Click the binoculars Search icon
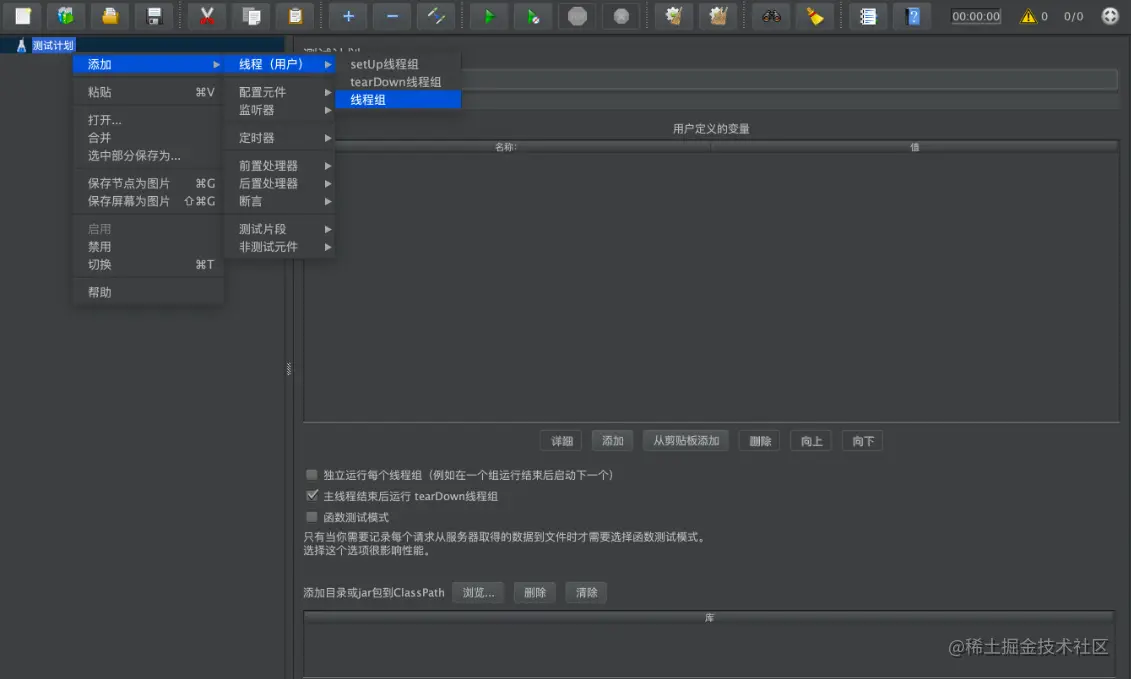Image resolution: width=1131 pixels, height=679 pixels. point(771,16)
